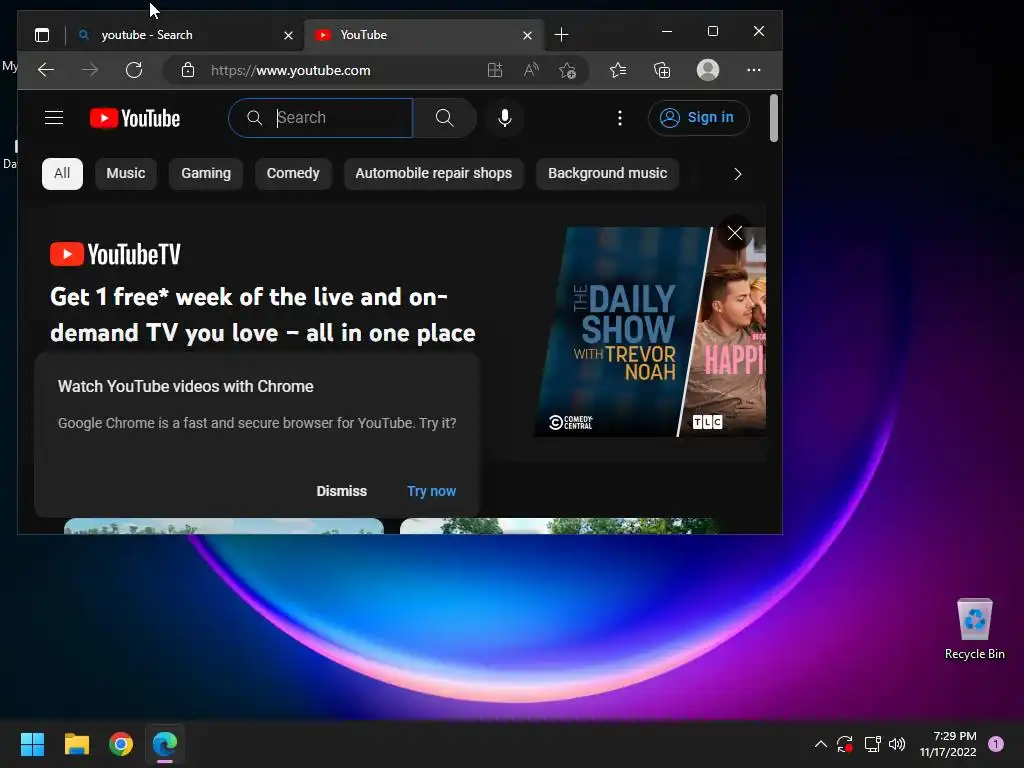1024x768 pixels.
Task: Open File Explorer from the taskbar
Action: point(77,744)
